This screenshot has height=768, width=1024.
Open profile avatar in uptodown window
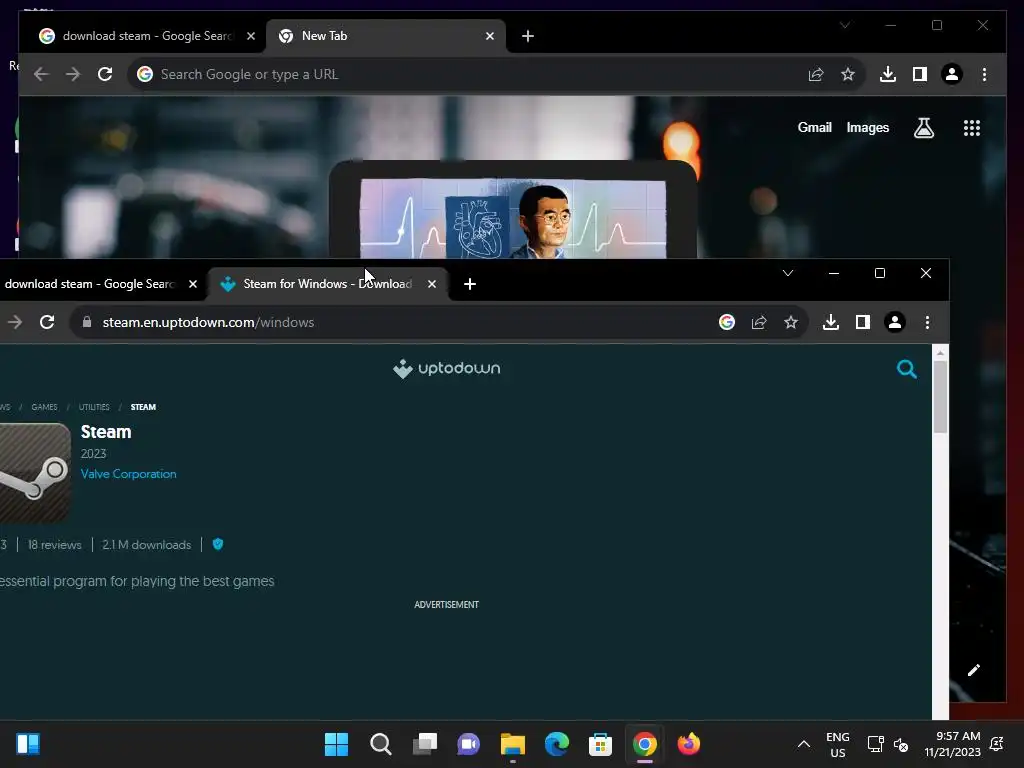[895, 322]
